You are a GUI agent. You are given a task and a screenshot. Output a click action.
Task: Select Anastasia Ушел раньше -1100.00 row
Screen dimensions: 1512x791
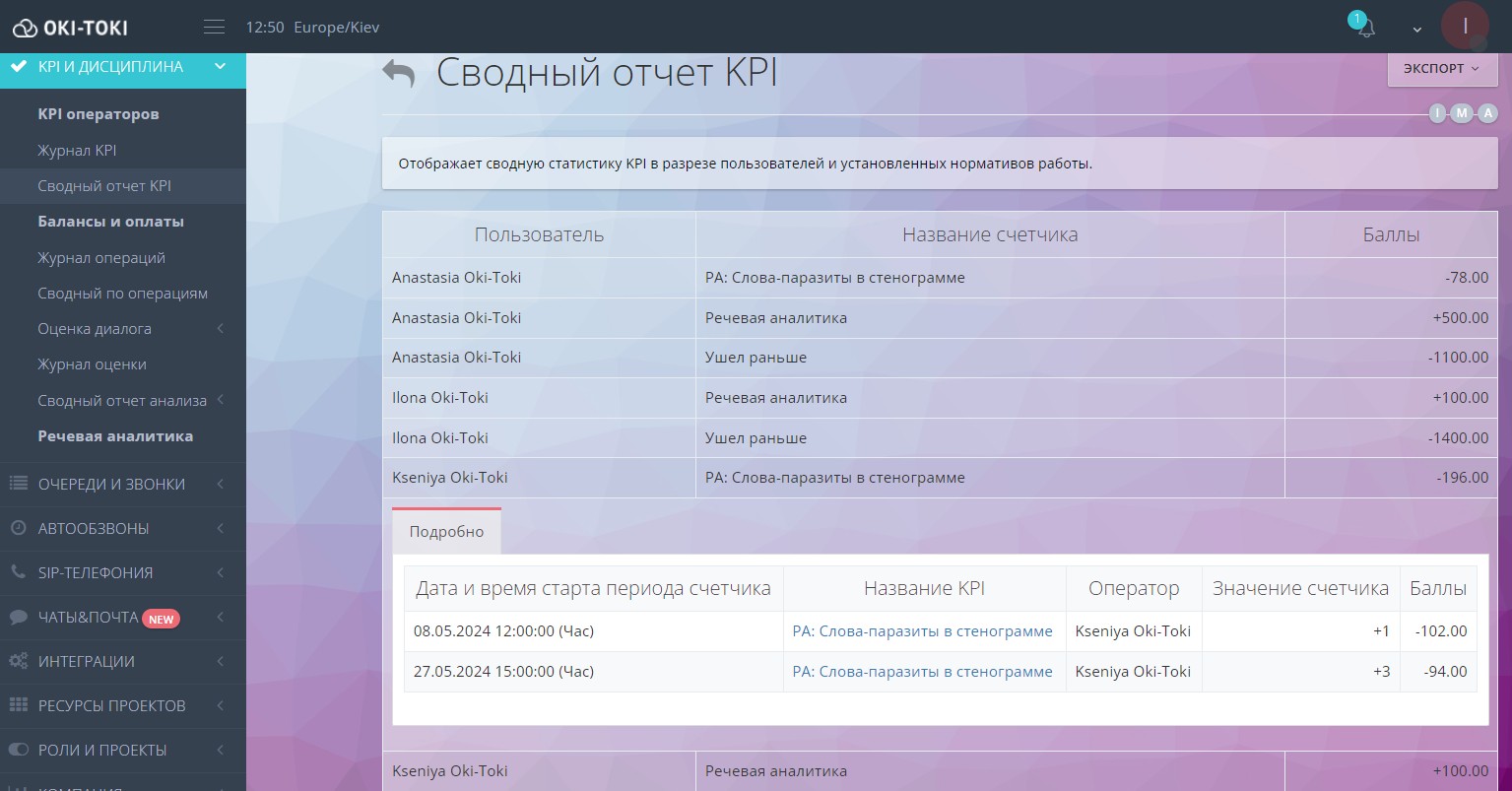(940, 358)
